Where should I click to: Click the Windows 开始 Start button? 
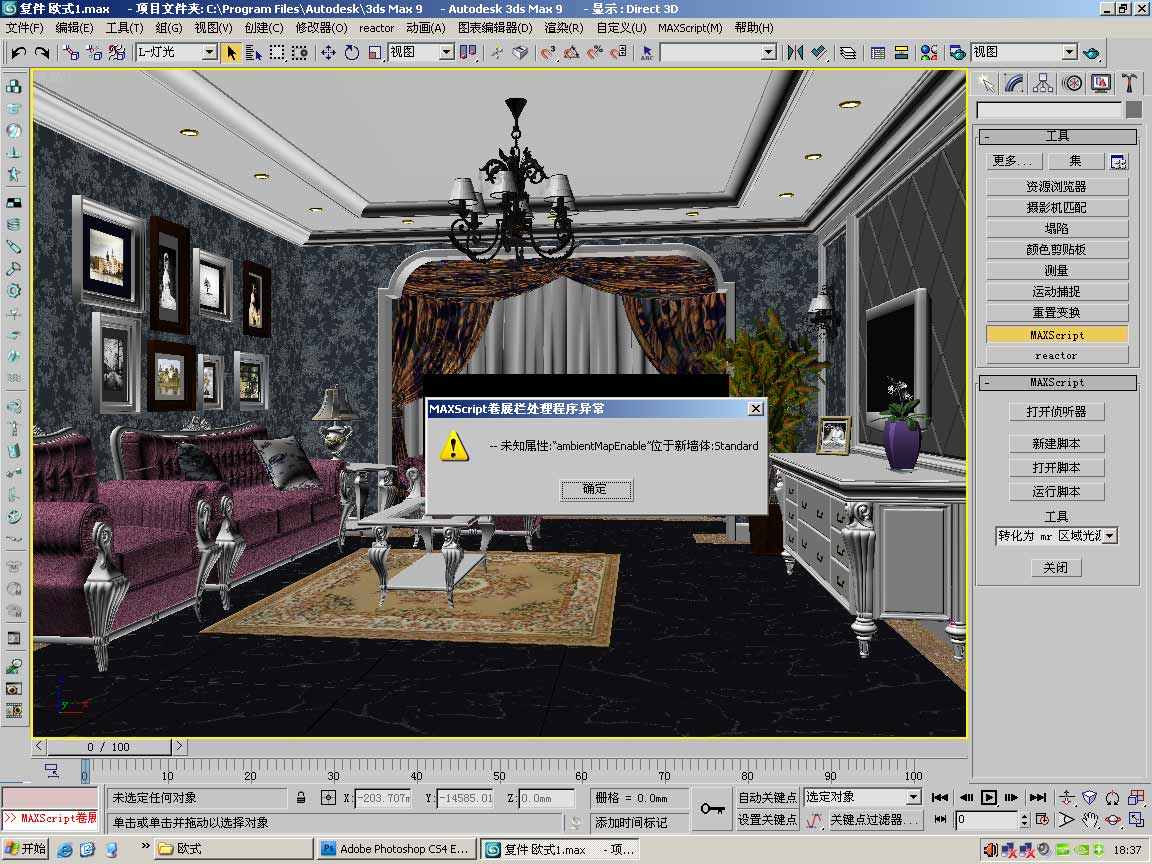tap(26, 849)
